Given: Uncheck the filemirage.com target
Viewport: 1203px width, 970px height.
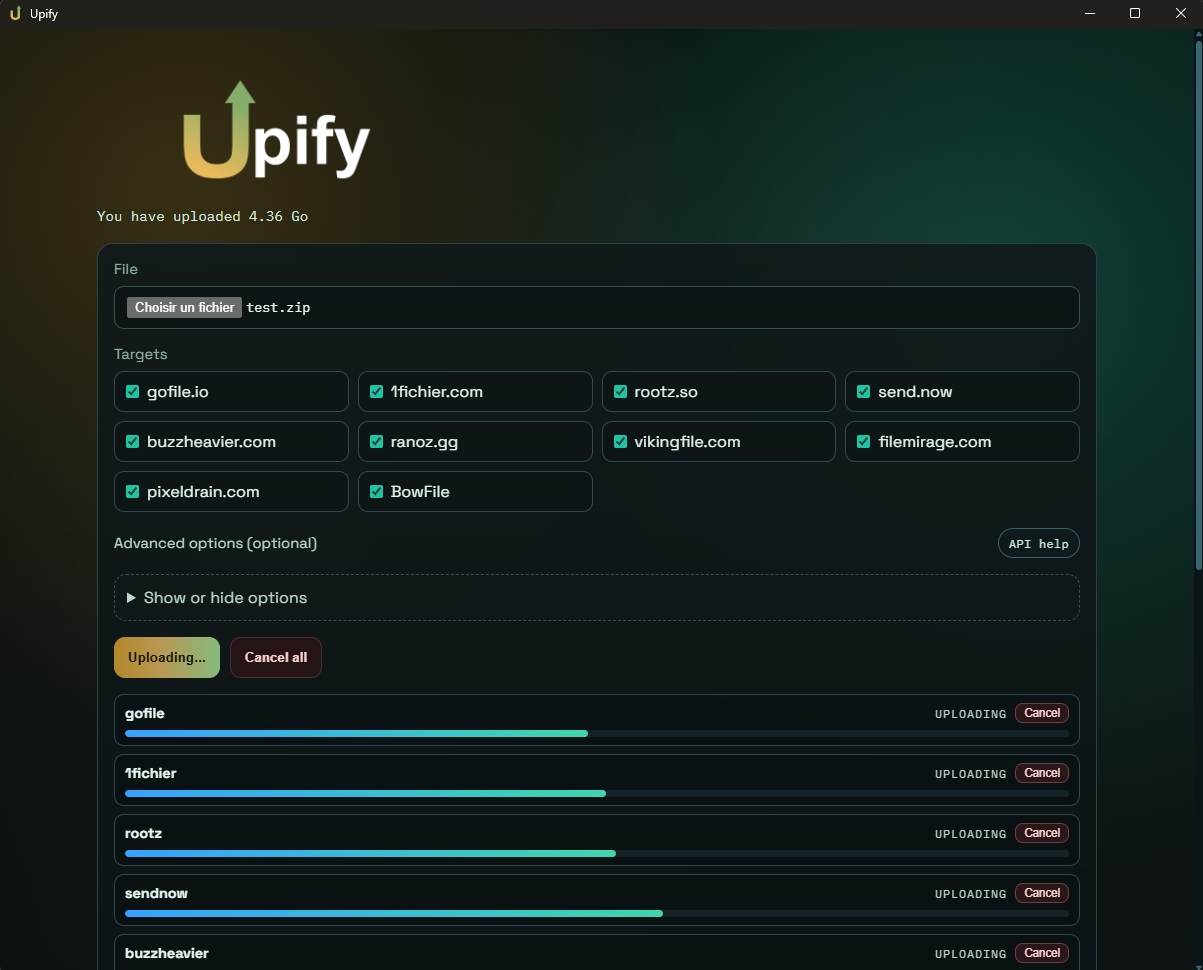Looking at the screenshot, I should point(865,442).
